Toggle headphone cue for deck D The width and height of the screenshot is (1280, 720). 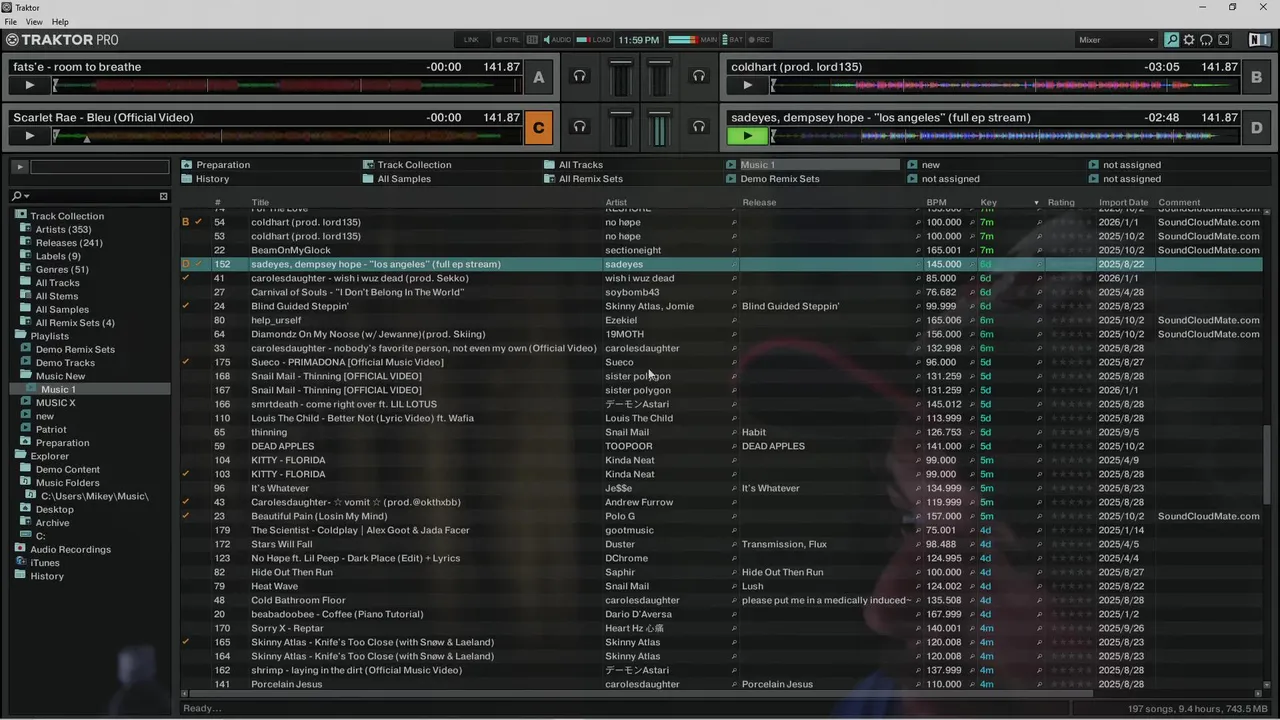(699, 126)
